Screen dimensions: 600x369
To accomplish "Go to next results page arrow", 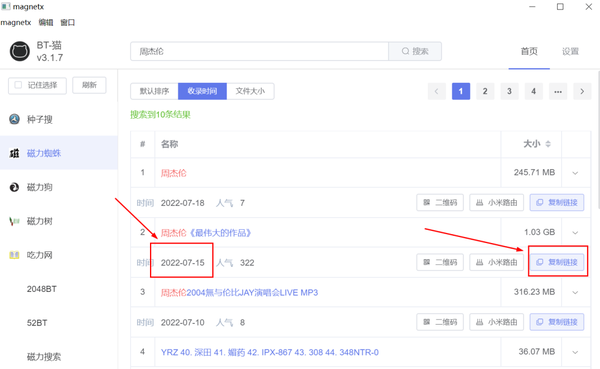I will tap(582, 91).
